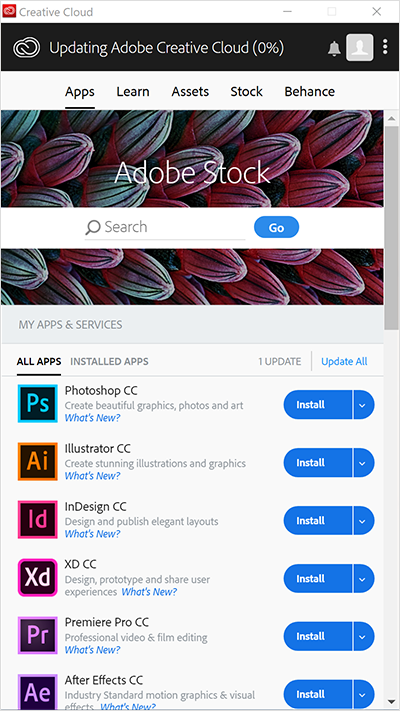The image size is (400, 711).
Task: Open the three-dot options menu
Action: click(385, 47)
